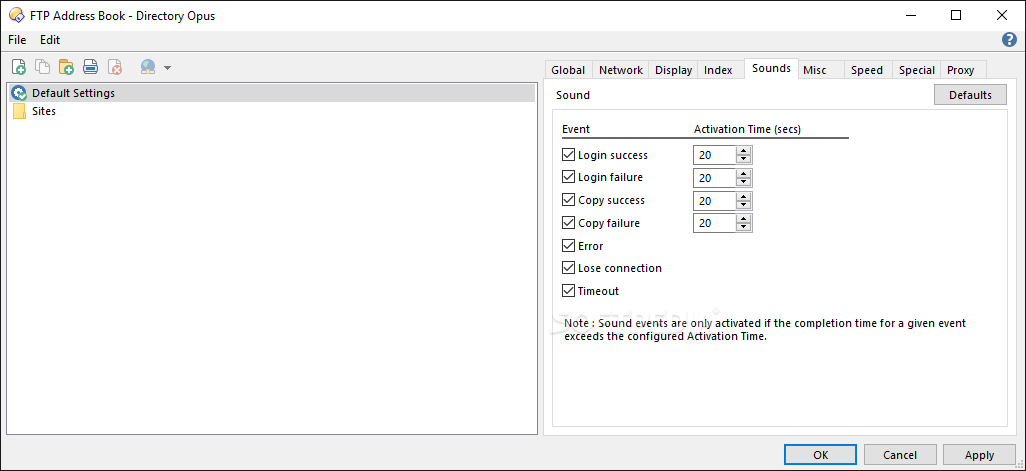
Task: Toggle the Login failure checkbox
Action: tap(568, 177)
